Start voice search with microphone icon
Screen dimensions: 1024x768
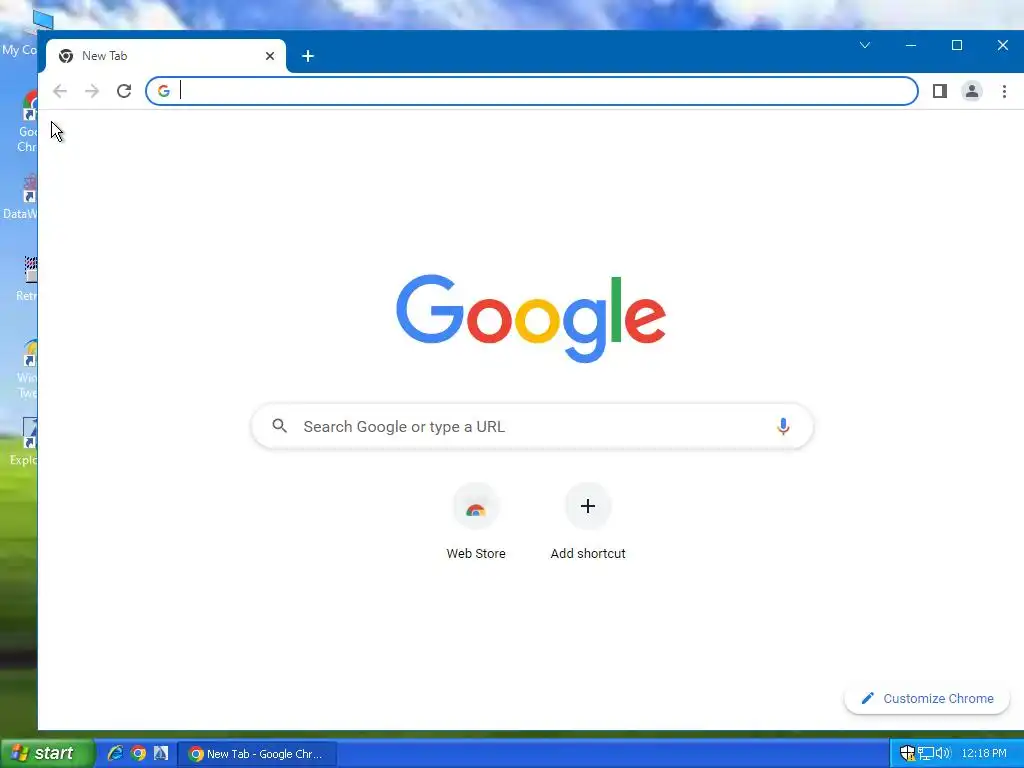783,426
